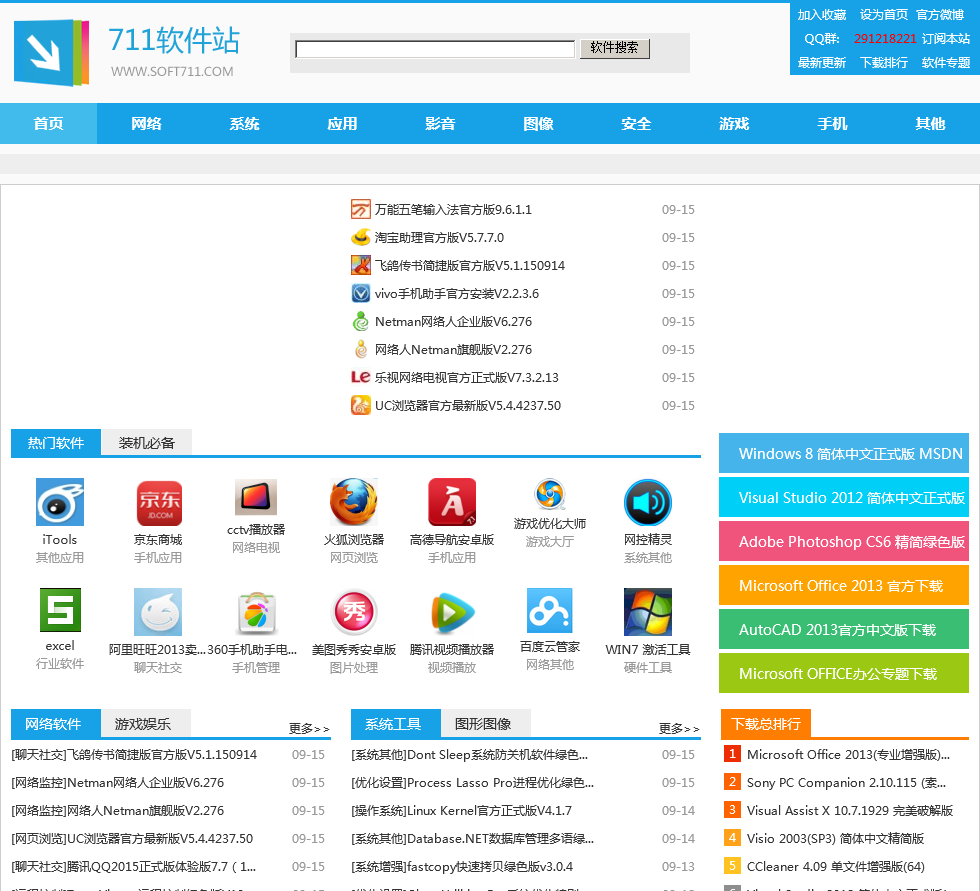Open the 系统 navigation category
The width and height of the screenshot is (980, 891).
coord(244,124)
